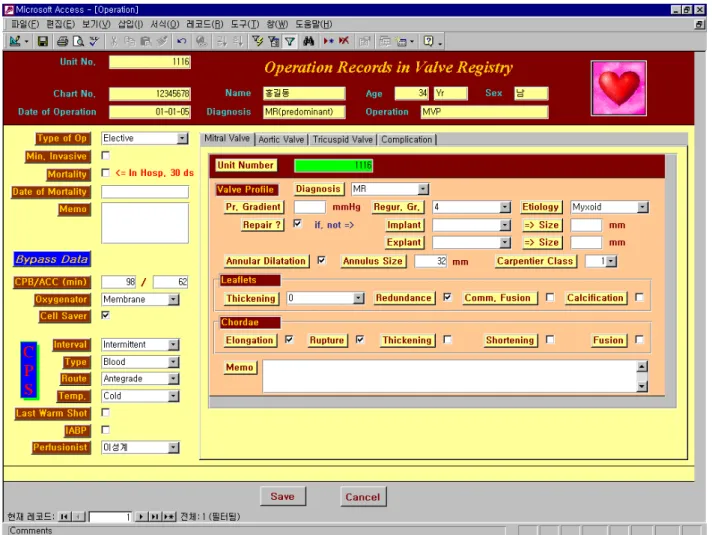Open the Oxygenator dropdown

click(x=173, y=299)
